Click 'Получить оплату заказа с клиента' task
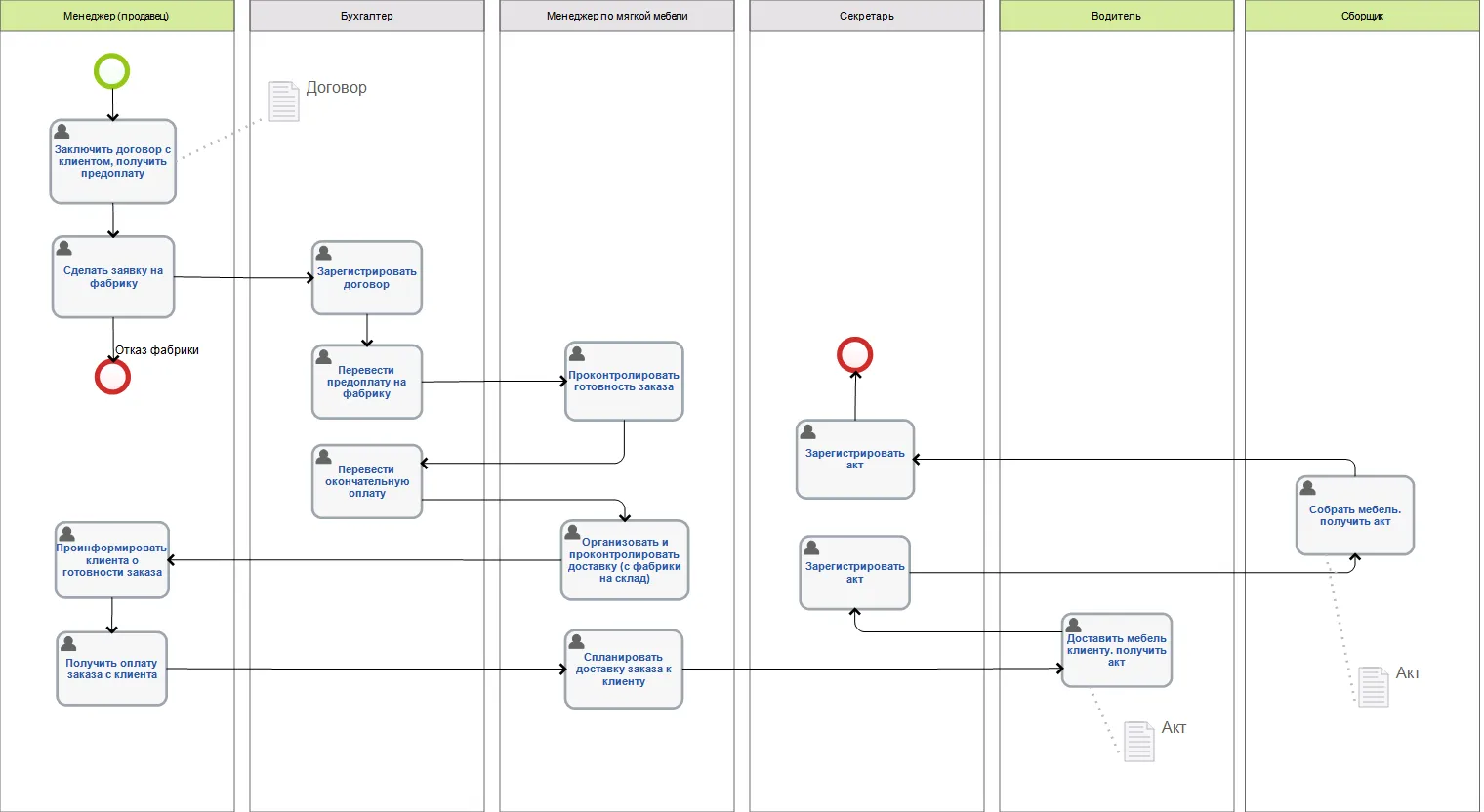 [x=111, y=670]
